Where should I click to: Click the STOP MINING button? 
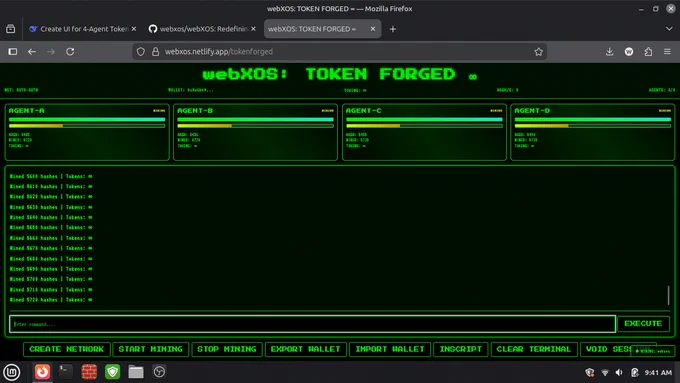pos(227,349)
